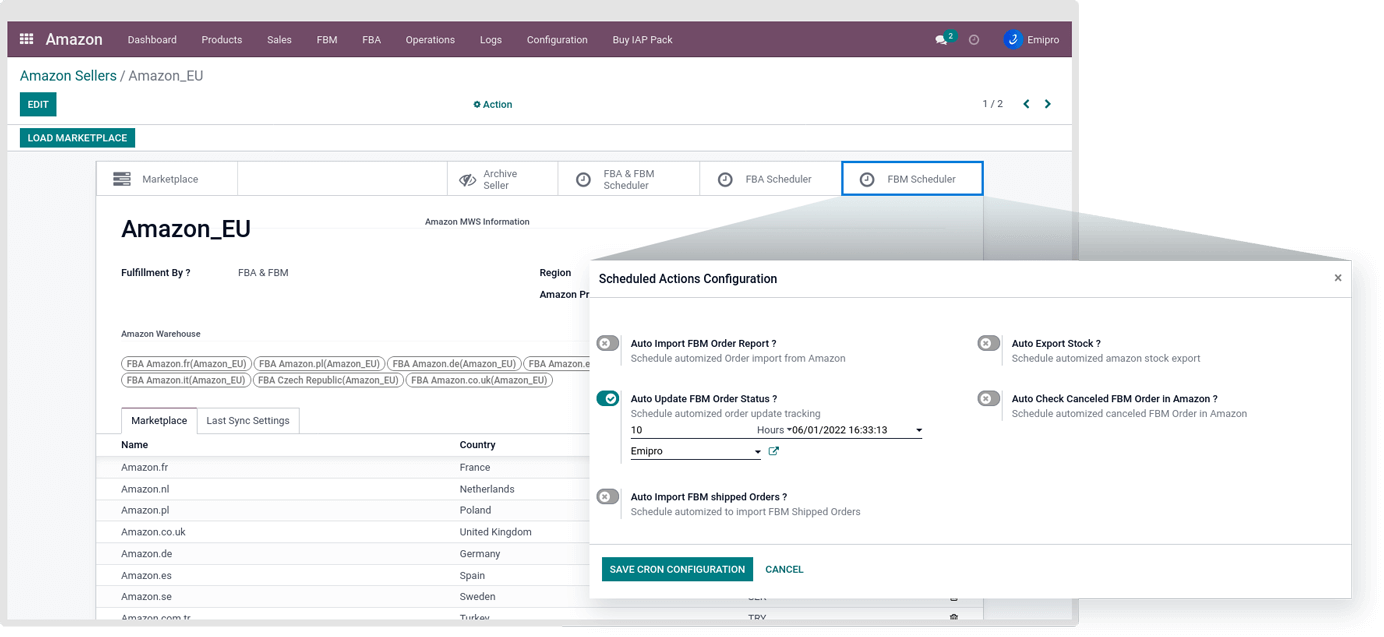This screenshot has width=1384, height=637.
Task: Open the FBA Scheduler stat button
Action: (x=769, y=179)
